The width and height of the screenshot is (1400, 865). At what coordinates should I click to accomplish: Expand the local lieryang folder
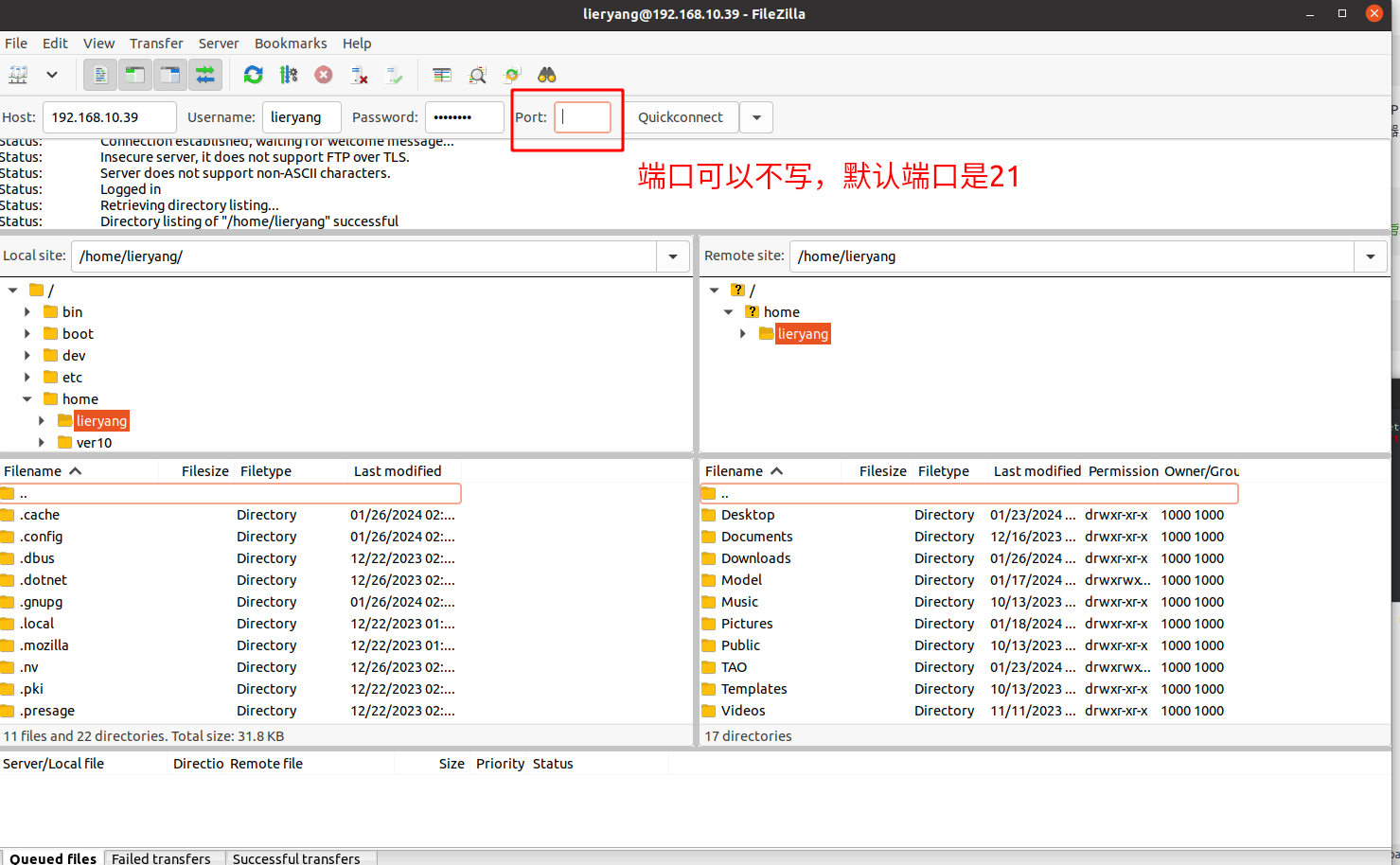coord(42,421)
